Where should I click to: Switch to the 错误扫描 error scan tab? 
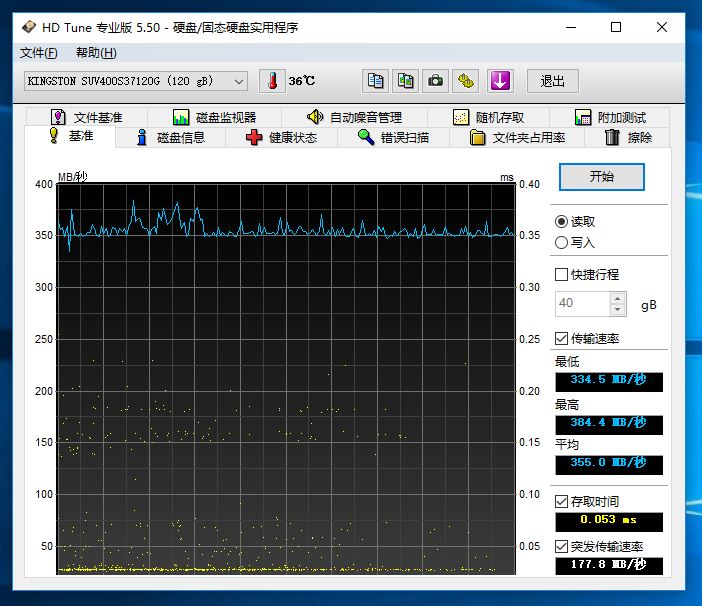click(393, 138)
